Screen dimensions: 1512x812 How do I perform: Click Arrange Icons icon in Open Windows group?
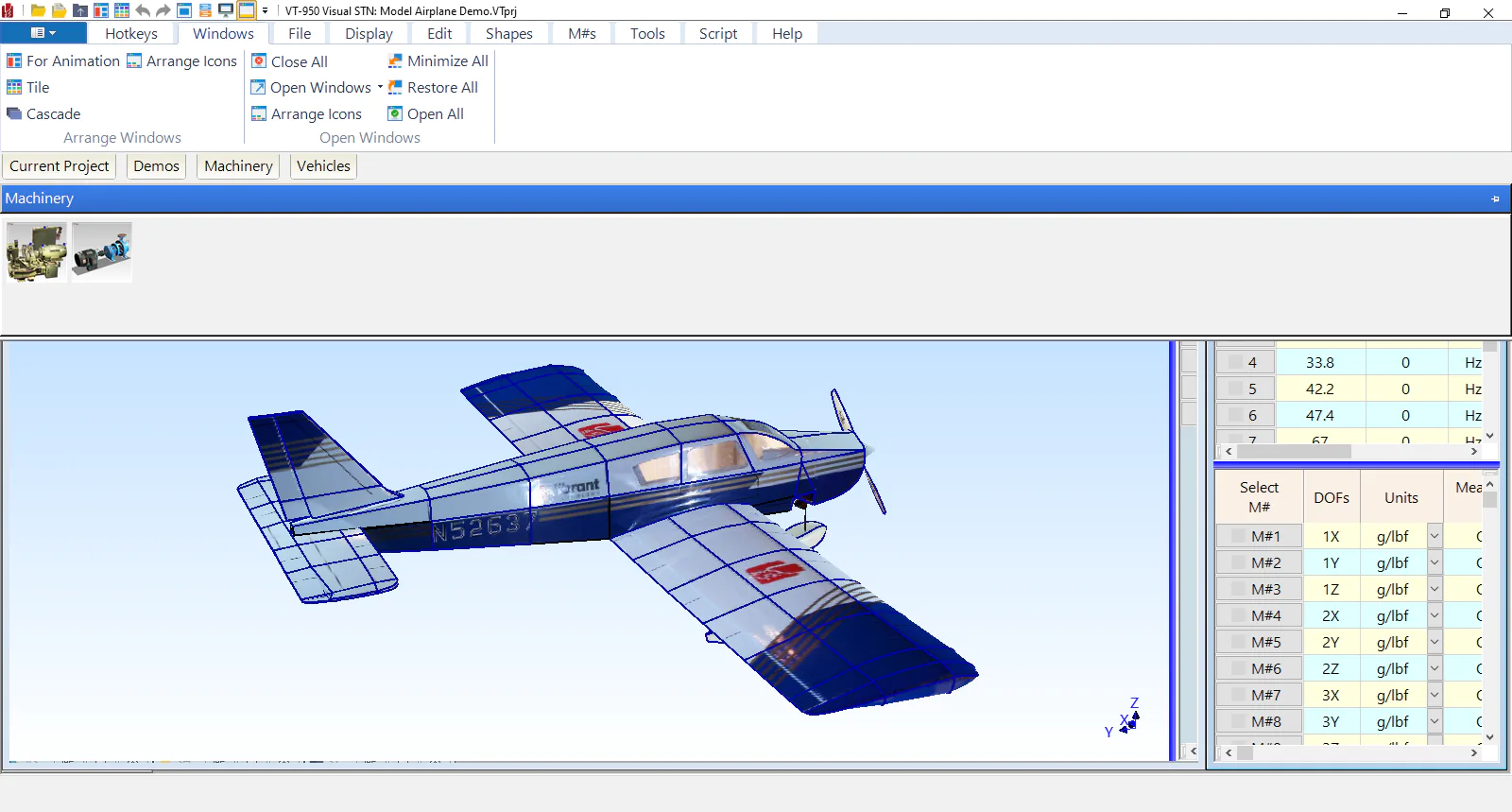259,113
